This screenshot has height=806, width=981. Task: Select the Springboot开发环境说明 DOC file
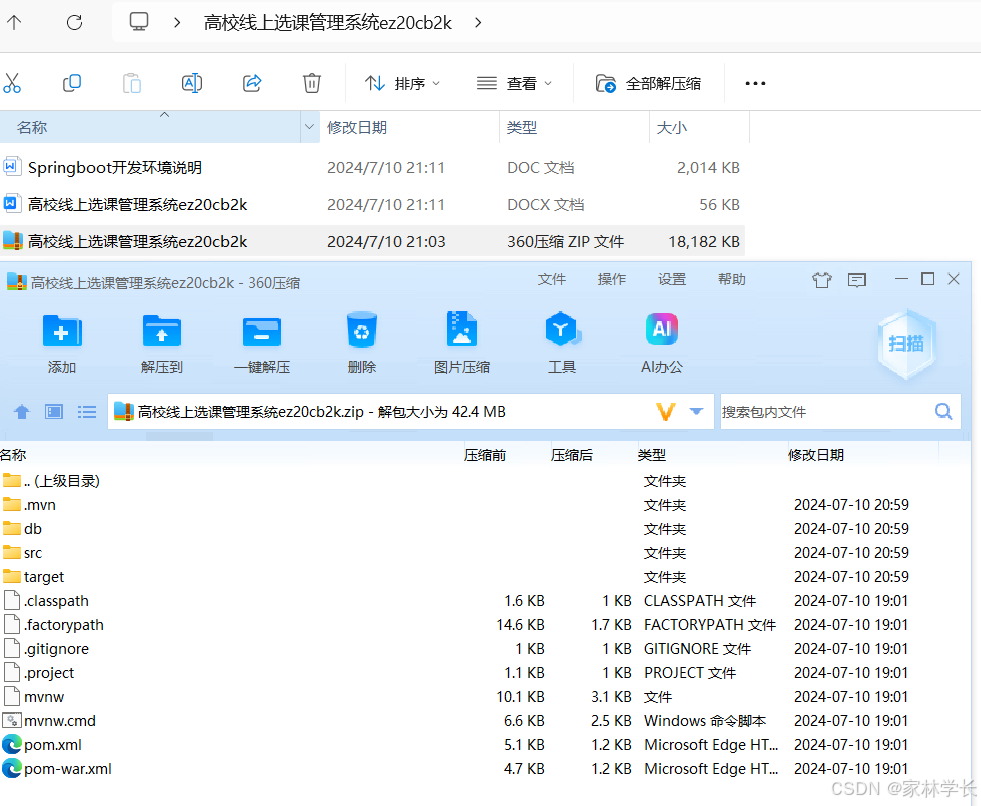click(372, 168)
